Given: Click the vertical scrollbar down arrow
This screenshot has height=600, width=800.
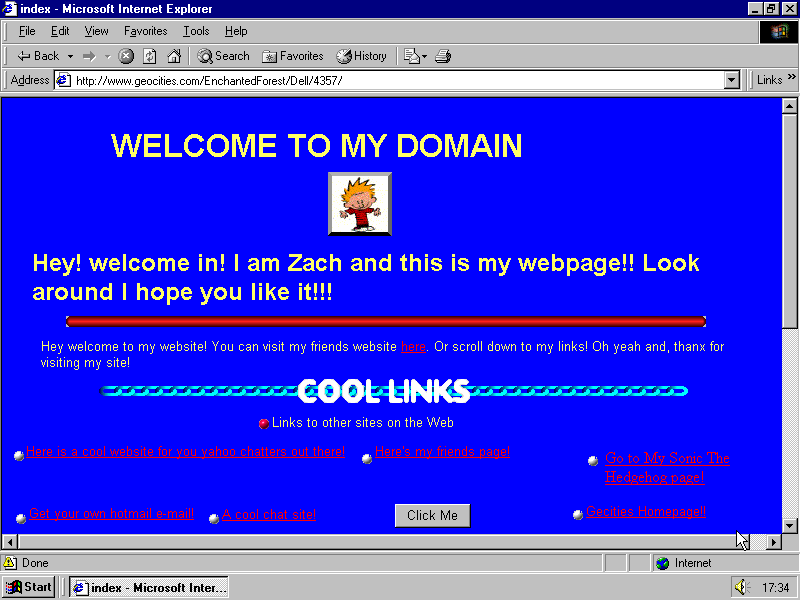Looking at the screenshot, I should pos(789,525).
